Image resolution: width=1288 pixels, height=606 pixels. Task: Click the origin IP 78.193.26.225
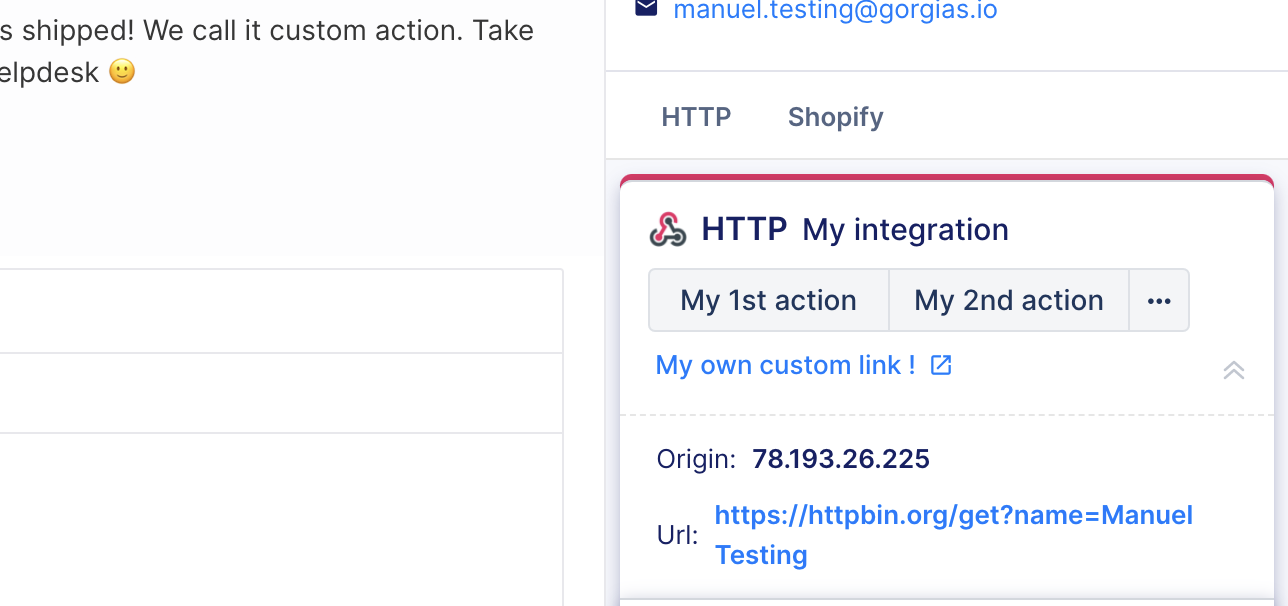[841, 459]
